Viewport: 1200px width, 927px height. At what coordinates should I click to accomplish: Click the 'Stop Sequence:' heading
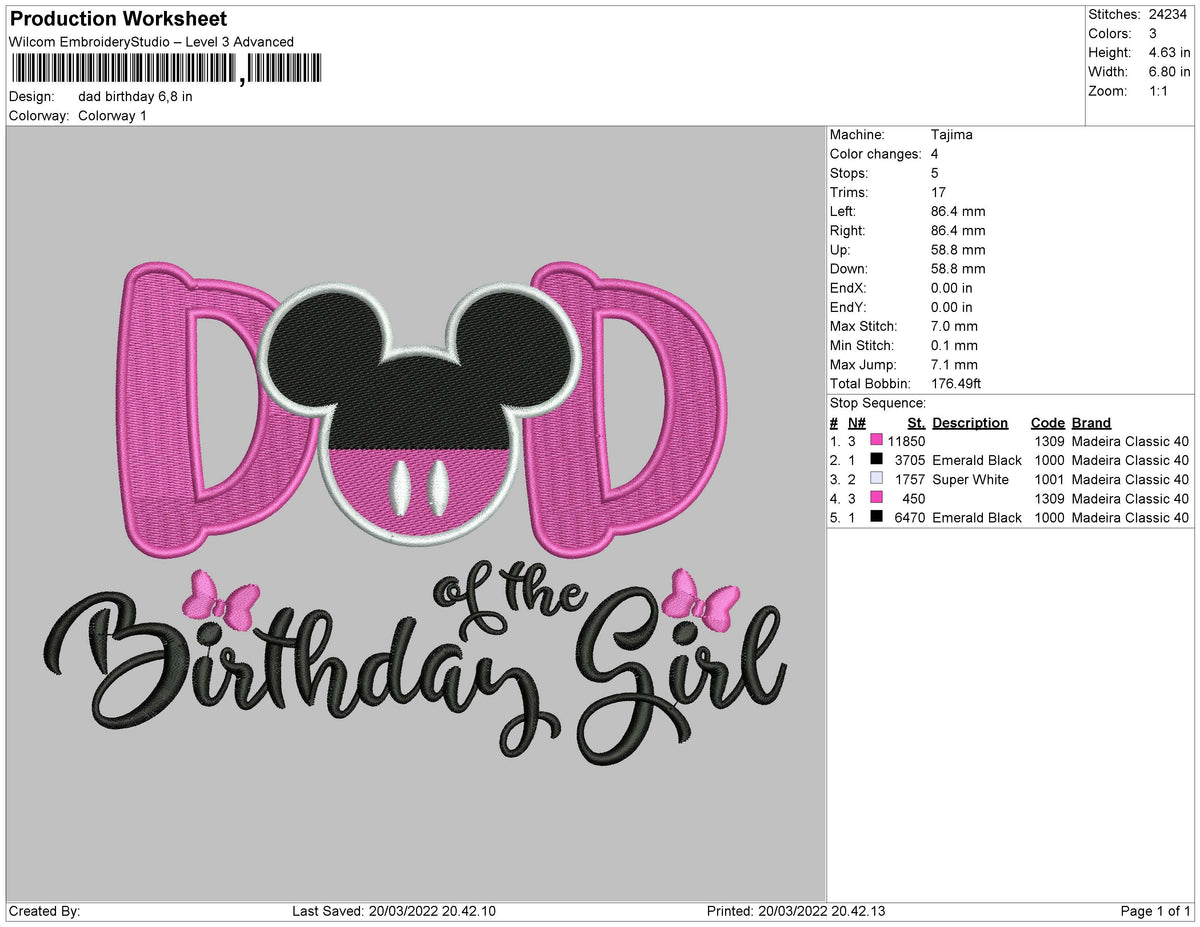click(878, 403)
